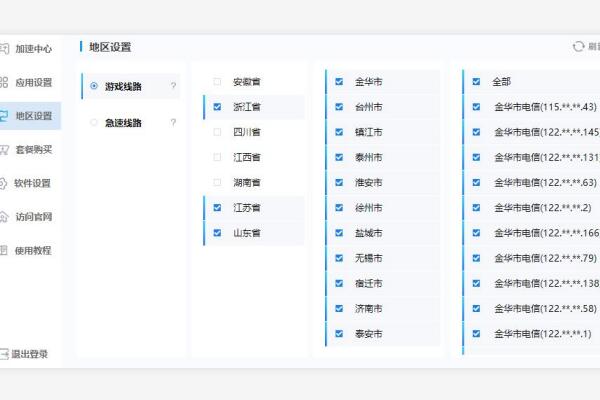Click the help icon next to 游戏线路
Screen dimensions: 600x400
click(x=173, y=86)
